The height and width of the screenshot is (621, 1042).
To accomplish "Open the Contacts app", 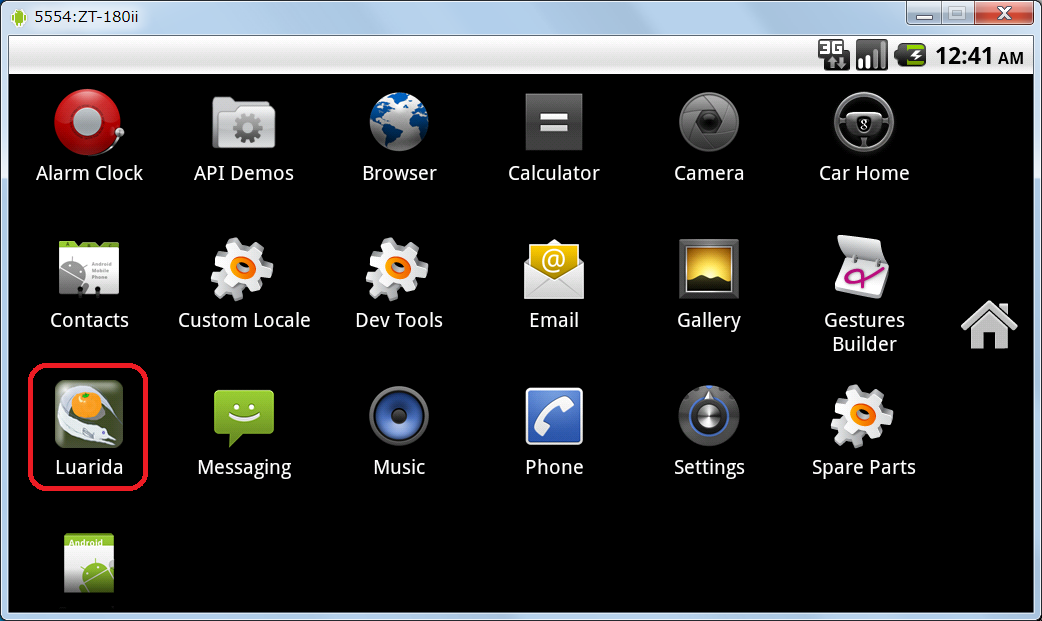I will coord(89,269).
